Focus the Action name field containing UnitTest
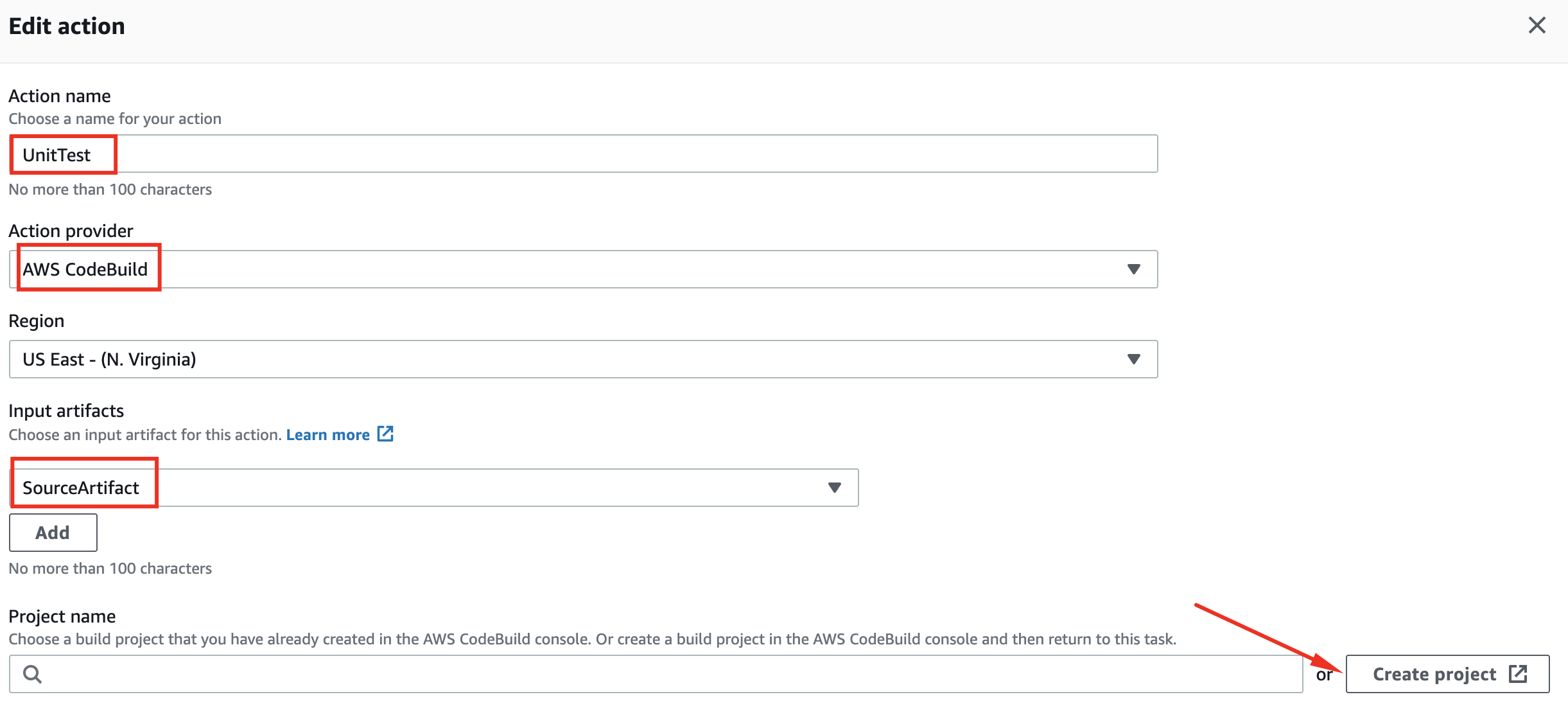This screenshot has height=708, width=1568. 583,154
